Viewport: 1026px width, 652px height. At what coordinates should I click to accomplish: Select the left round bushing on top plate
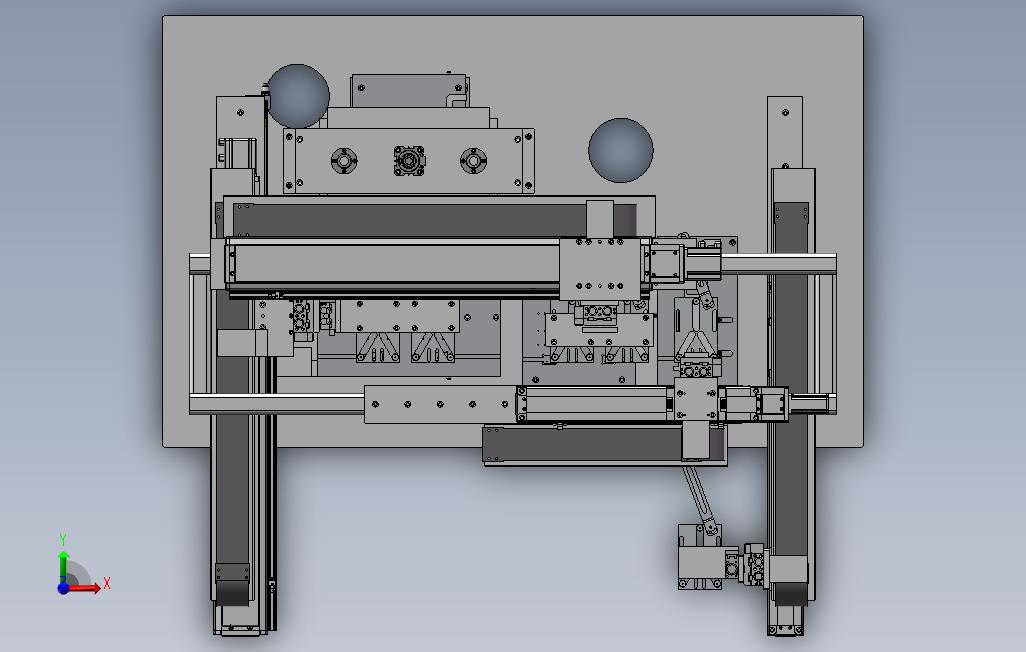344,161
